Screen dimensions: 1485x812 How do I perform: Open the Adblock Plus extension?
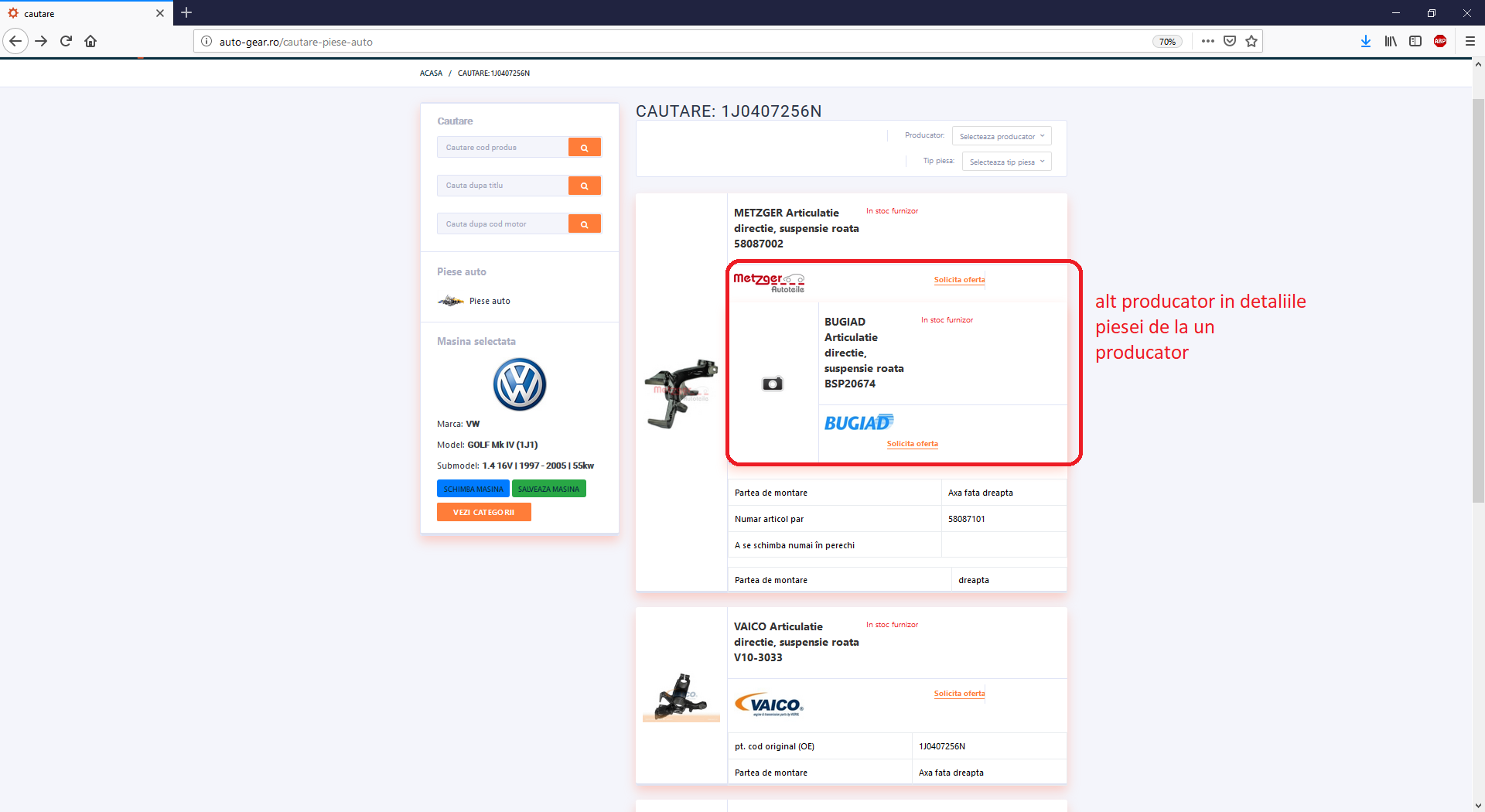pyautogui.click(x=1440, y=41)
